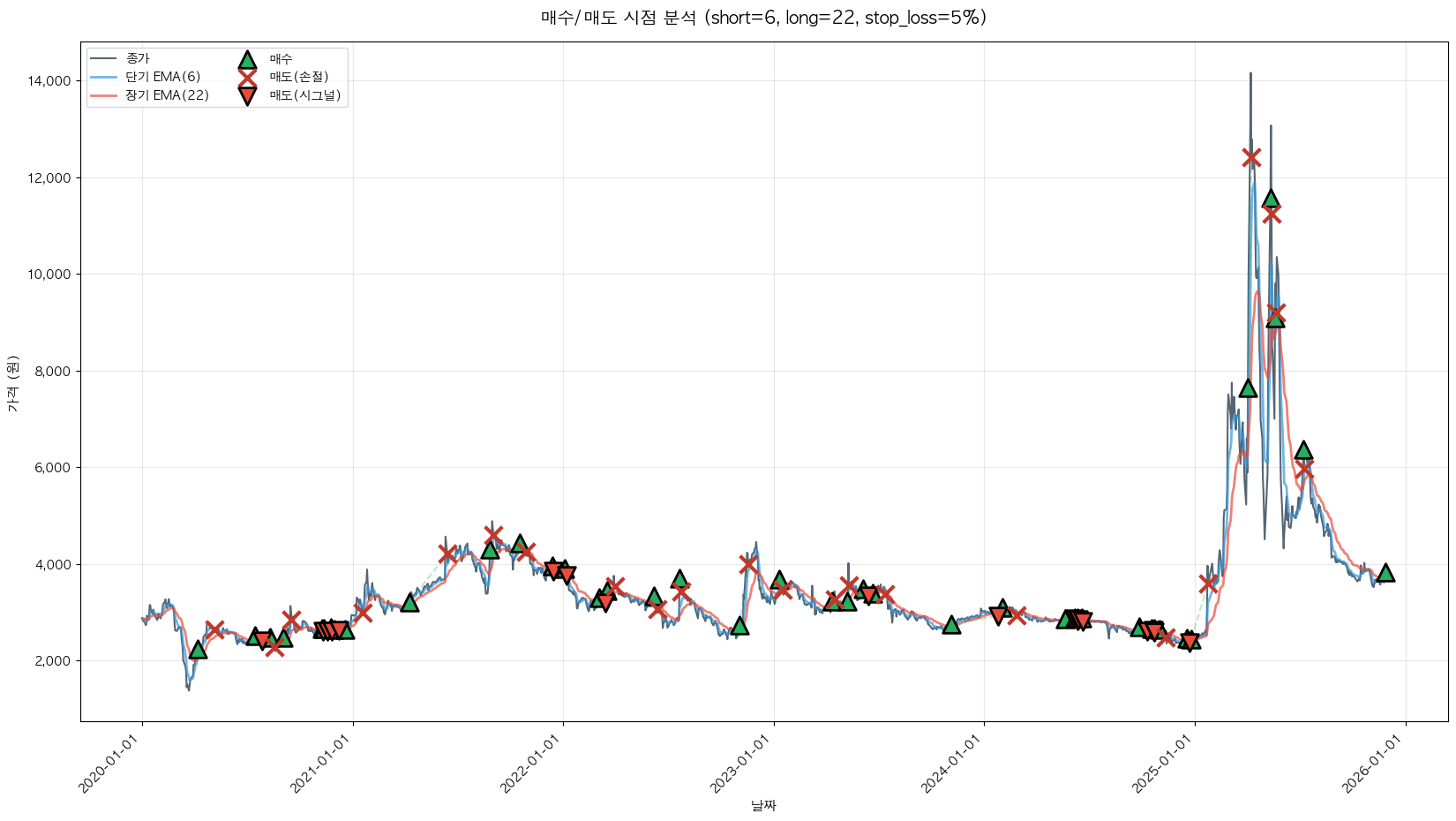Click the 2023-01-01 x-axis tick label

[x=742, y=765]
